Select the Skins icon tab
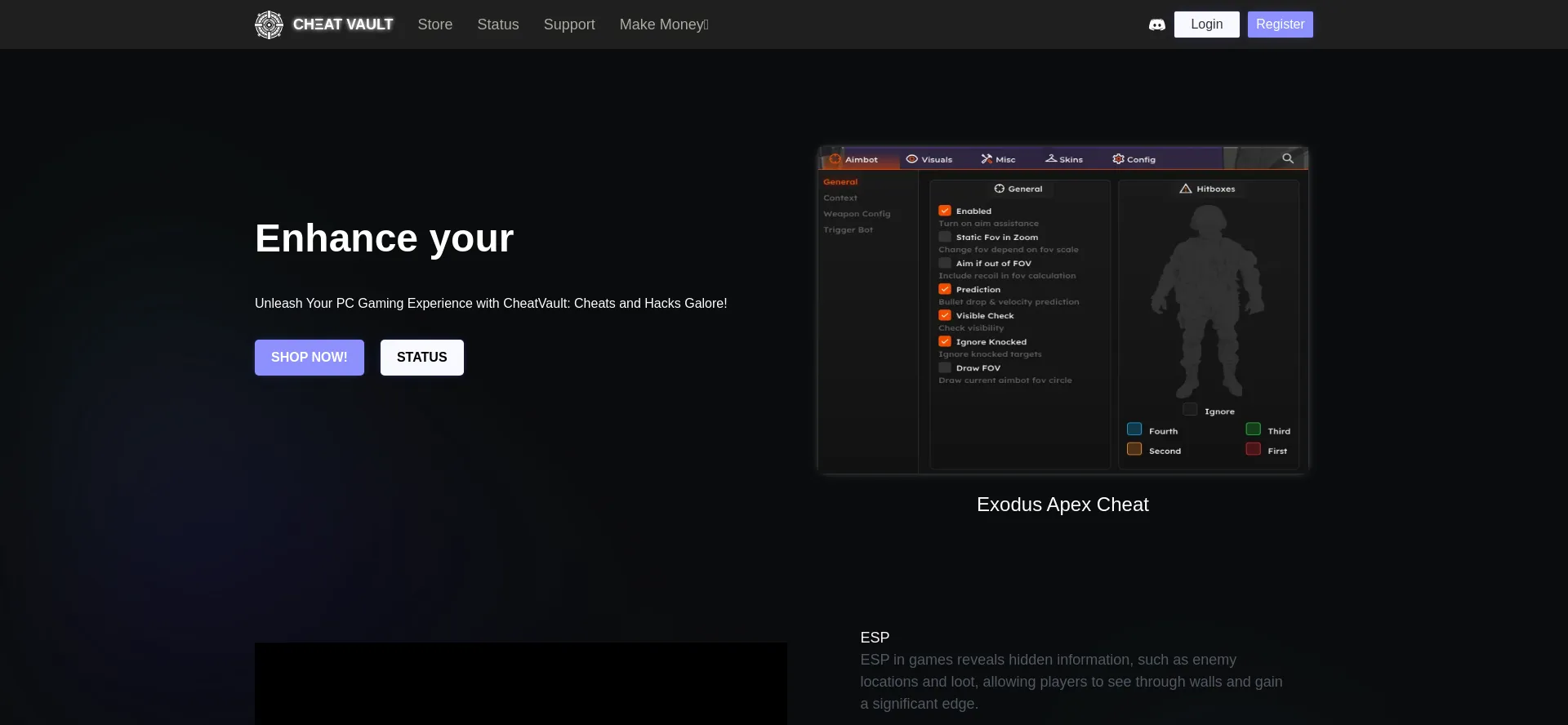The height and width of the screenshot is (725, 1568). click(x=1051, y=159)
